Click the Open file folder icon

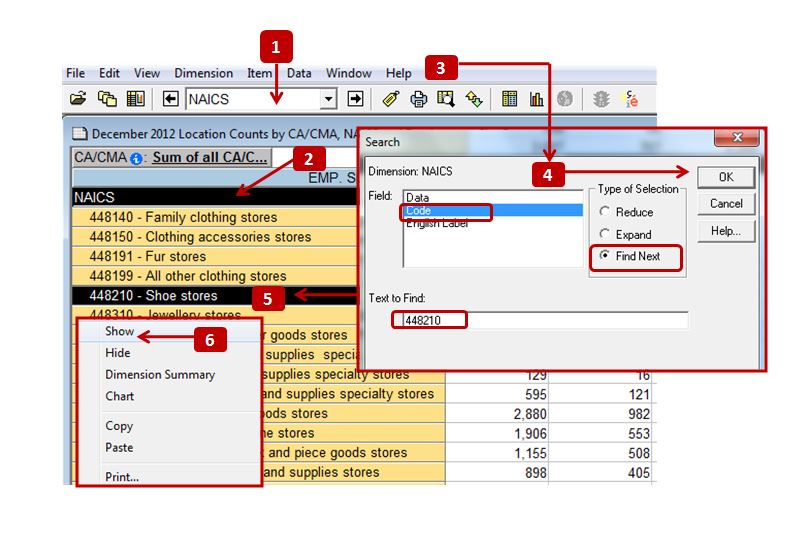coord(78,98)
